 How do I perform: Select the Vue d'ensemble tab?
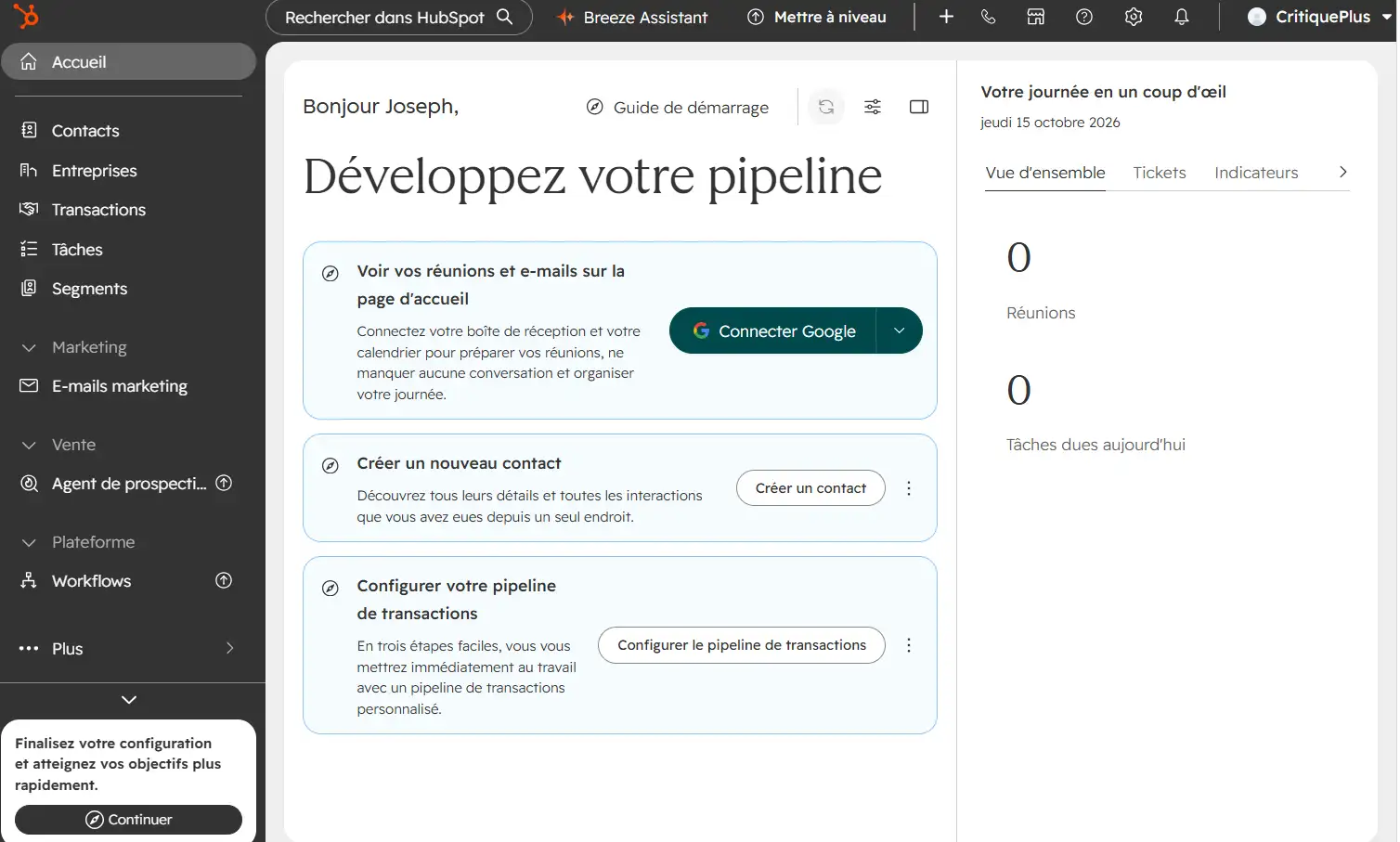pos(1045,173)
